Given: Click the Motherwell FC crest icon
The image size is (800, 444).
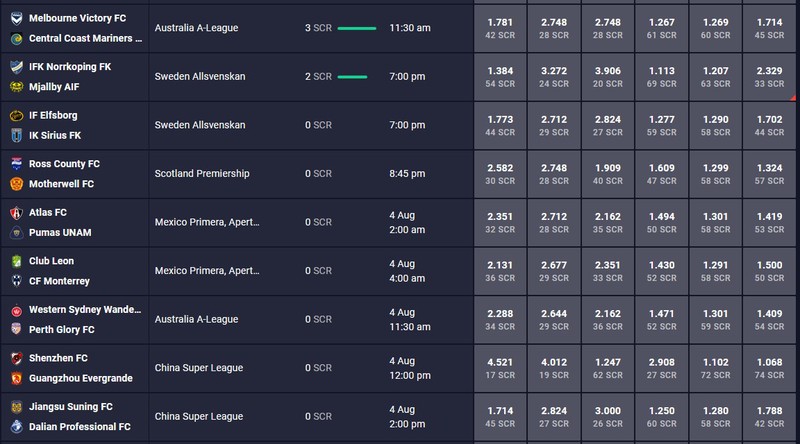Looking at the screenshot, I should pyautogui.click(x=16, y=184).
